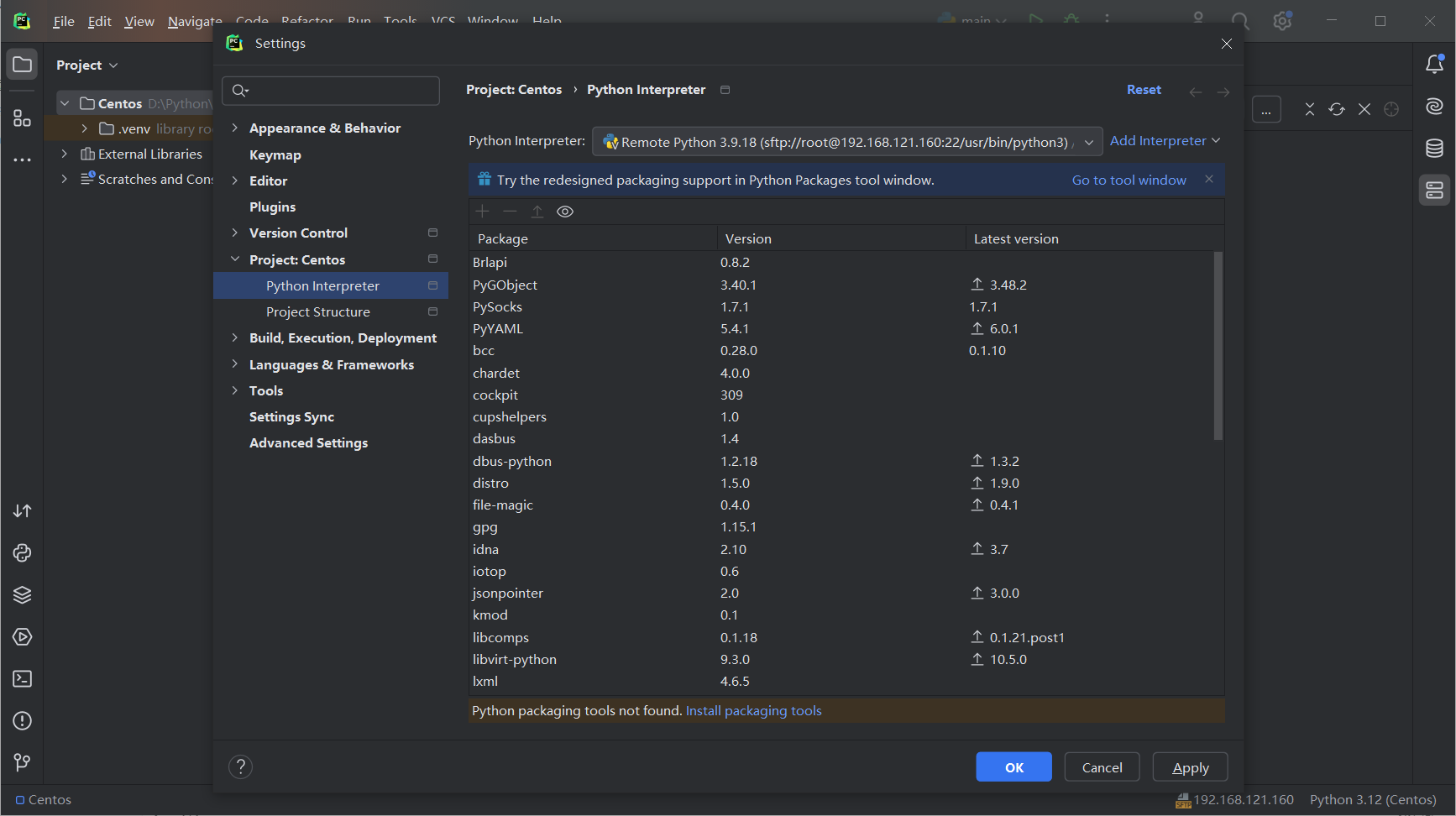The width and height of the screenshot is (1456, 816).
Task: Open the Add Interpreter dropdown
Action: click(x=1165, y=141)
